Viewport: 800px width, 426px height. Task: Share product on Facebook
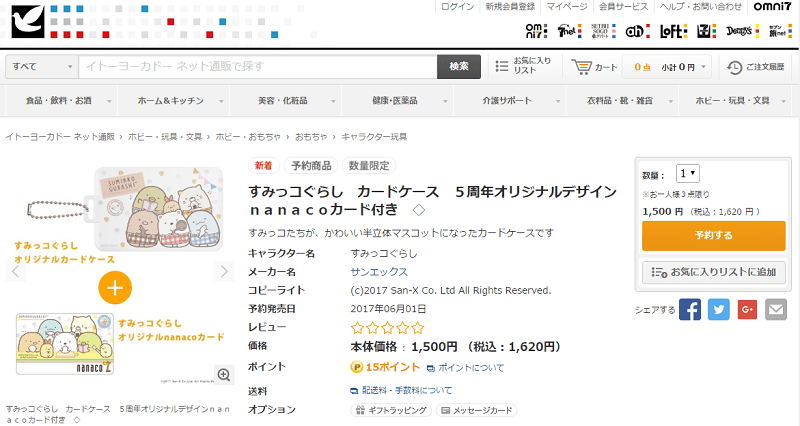(x=690, y=310)
